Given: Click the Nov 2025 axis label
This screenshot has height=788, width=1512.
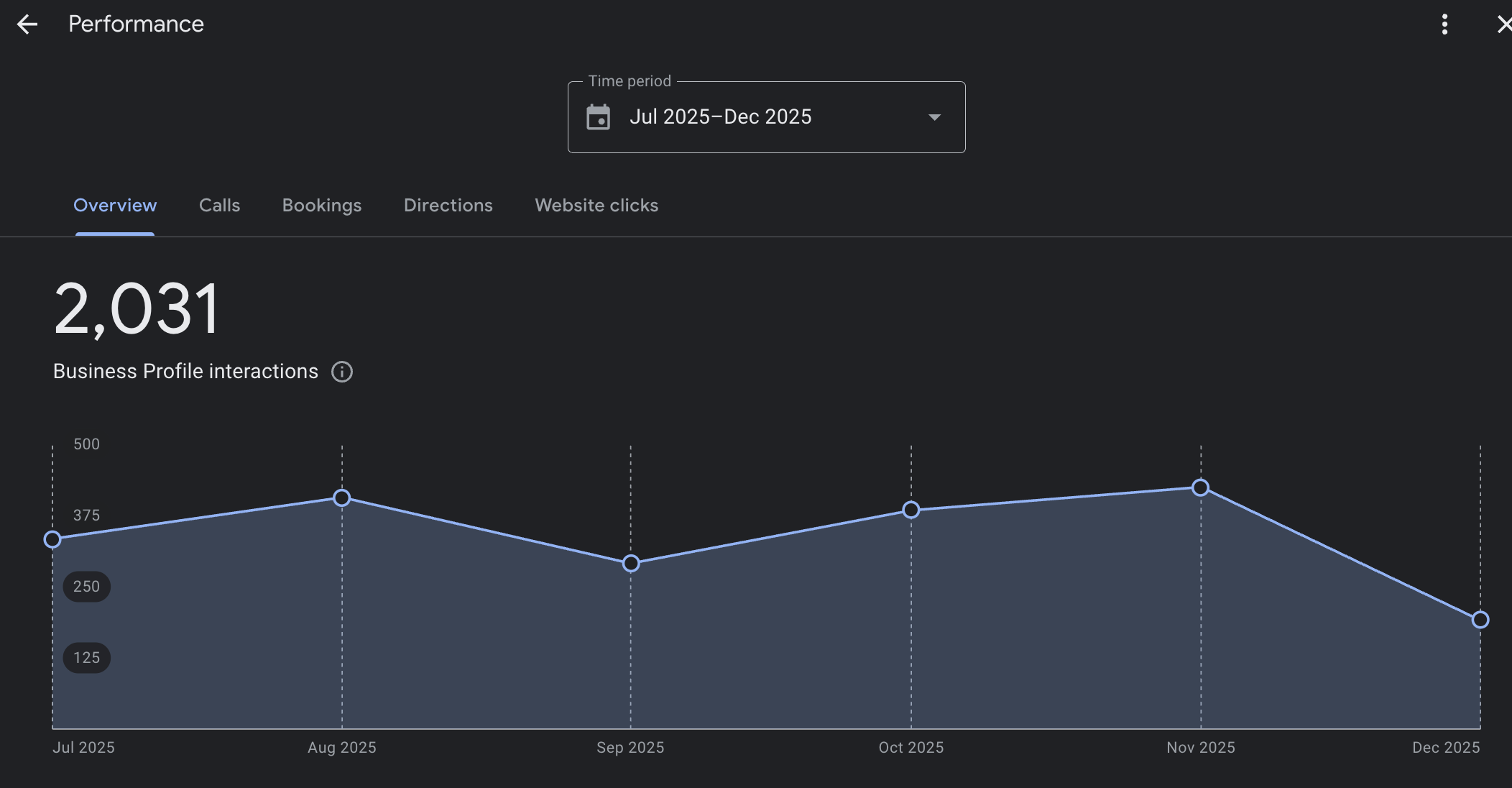Looking at the screenshot, I should 1201,748.
